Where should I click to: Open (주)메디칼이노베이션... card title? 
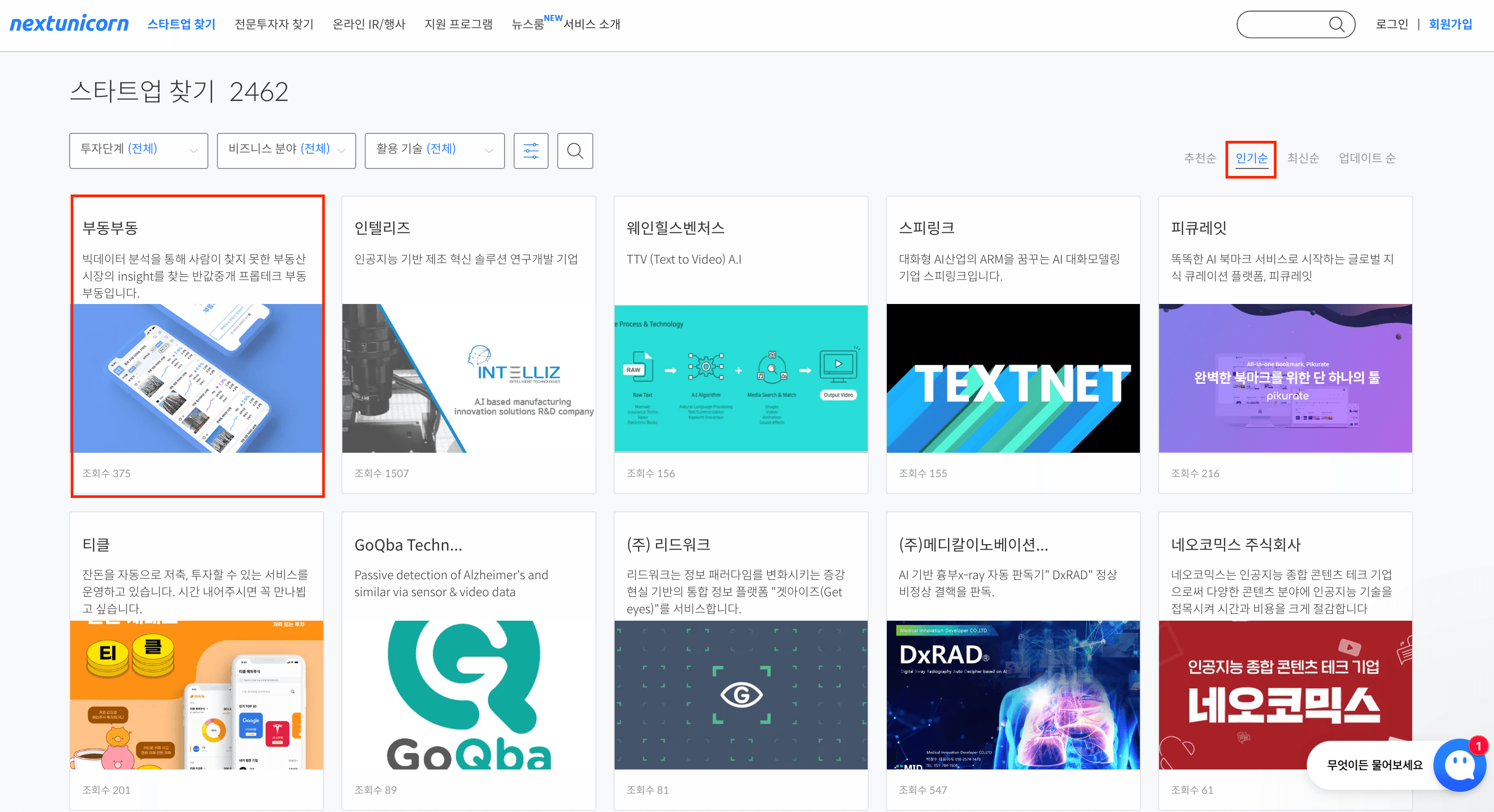973,545
